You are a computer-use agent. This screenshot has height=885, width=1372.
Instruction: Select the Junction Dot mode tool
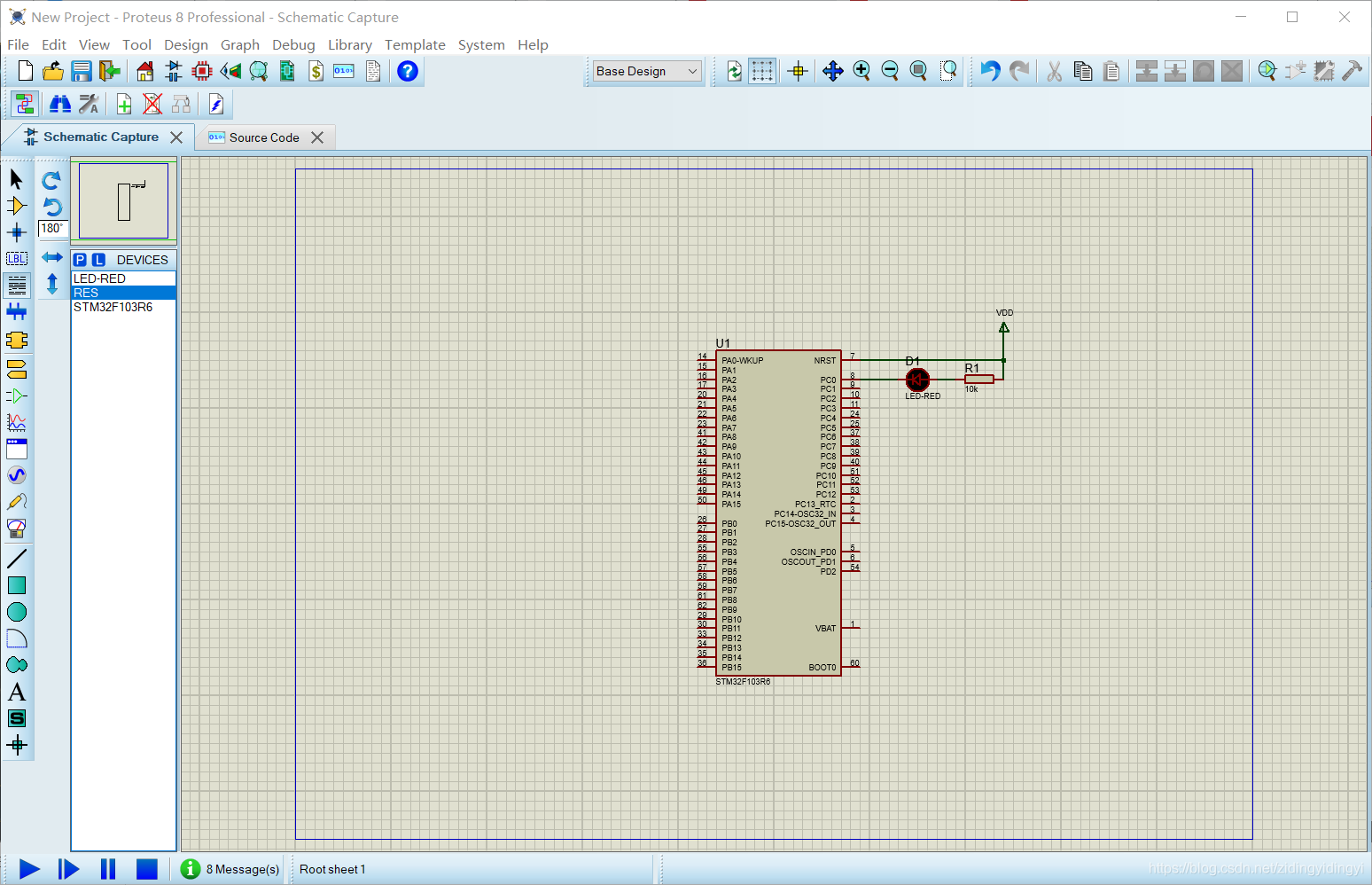[16, 232]
